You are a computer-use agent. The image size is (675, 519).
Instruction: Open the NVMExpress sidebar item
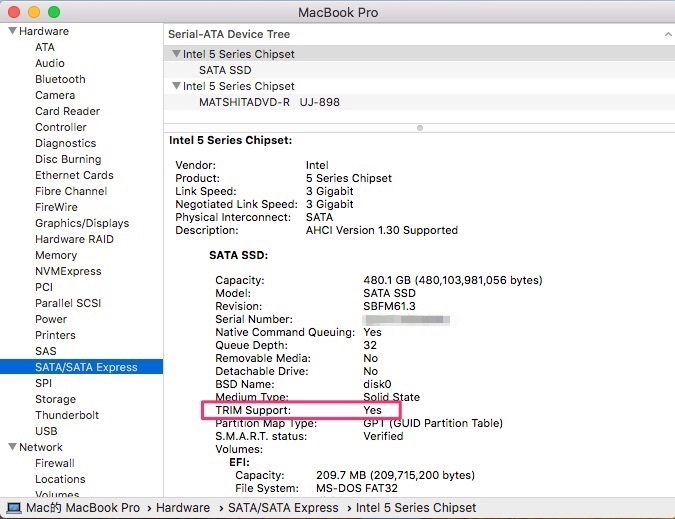click(x=68, y=271)
